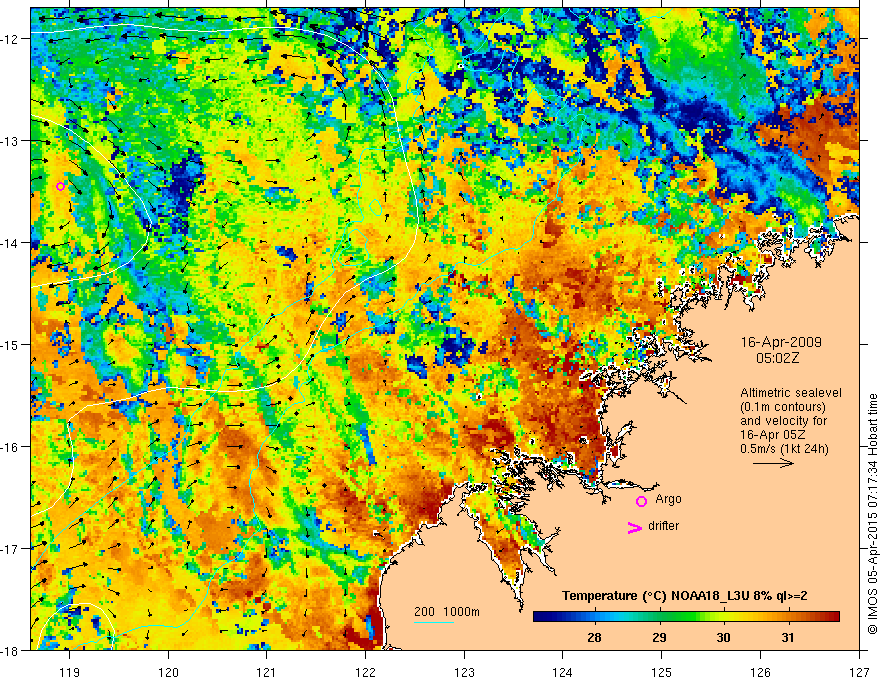The height and width of the screenshot is (680, 880).
Task: Click the longitude axis label 122
Action: tap(365, 672)
